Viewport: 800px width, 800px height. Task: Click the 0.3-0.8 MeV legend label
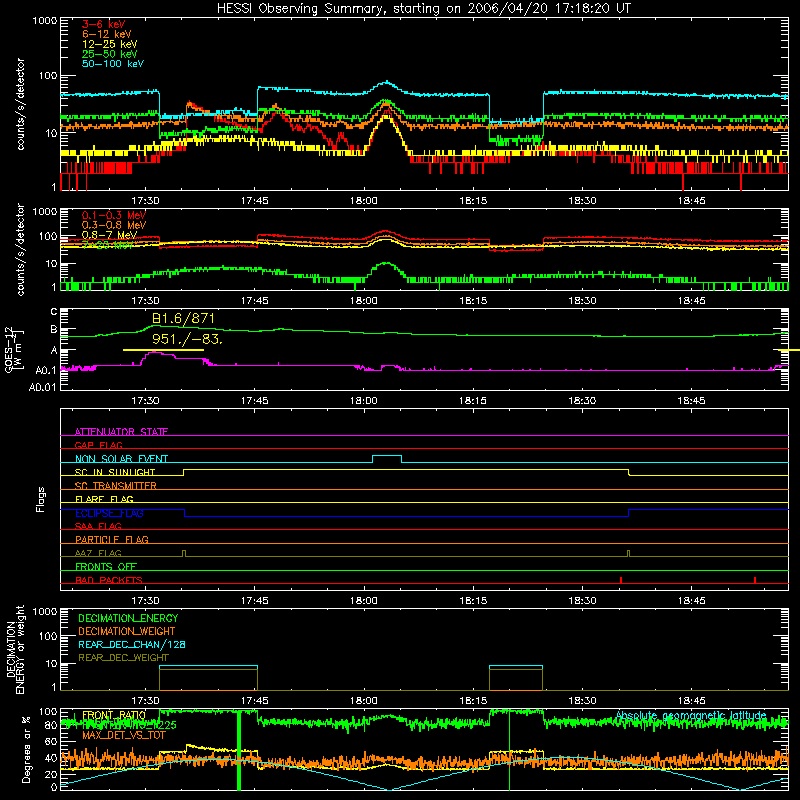click(x=114, y=225)
